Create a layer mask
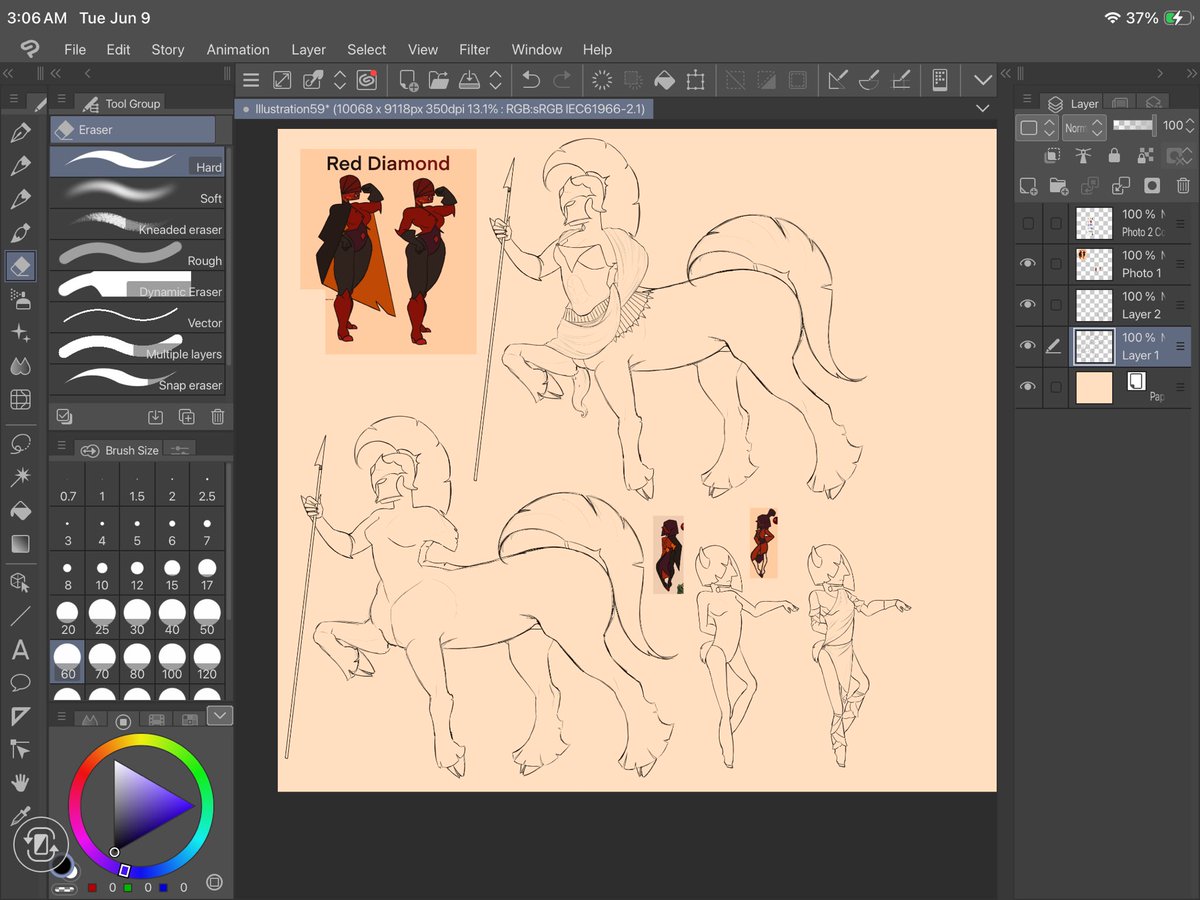This screenshot has width=1200, height=900. 1152,186
